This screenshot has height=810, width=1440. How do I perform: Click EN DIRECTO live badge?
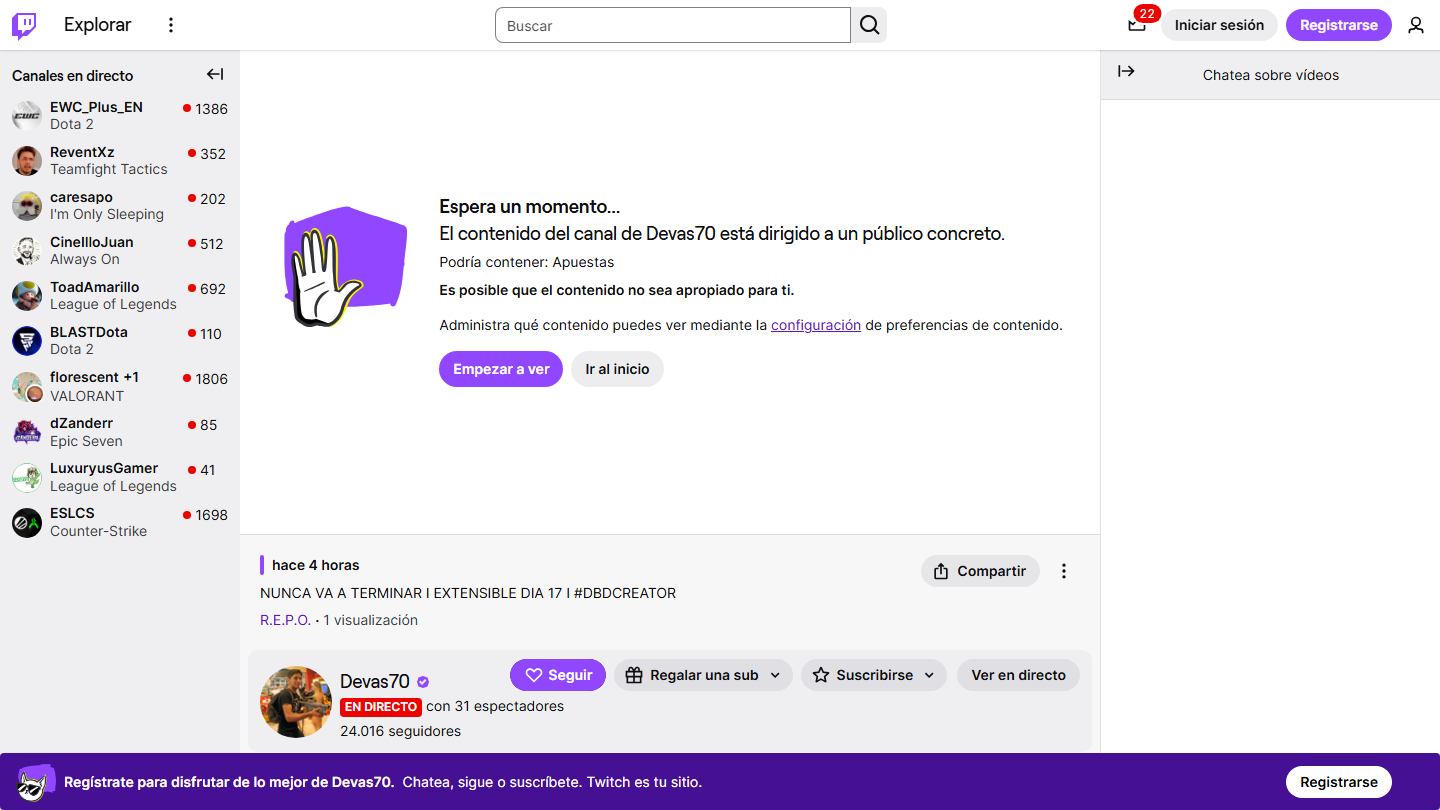[x=381, y=707]
